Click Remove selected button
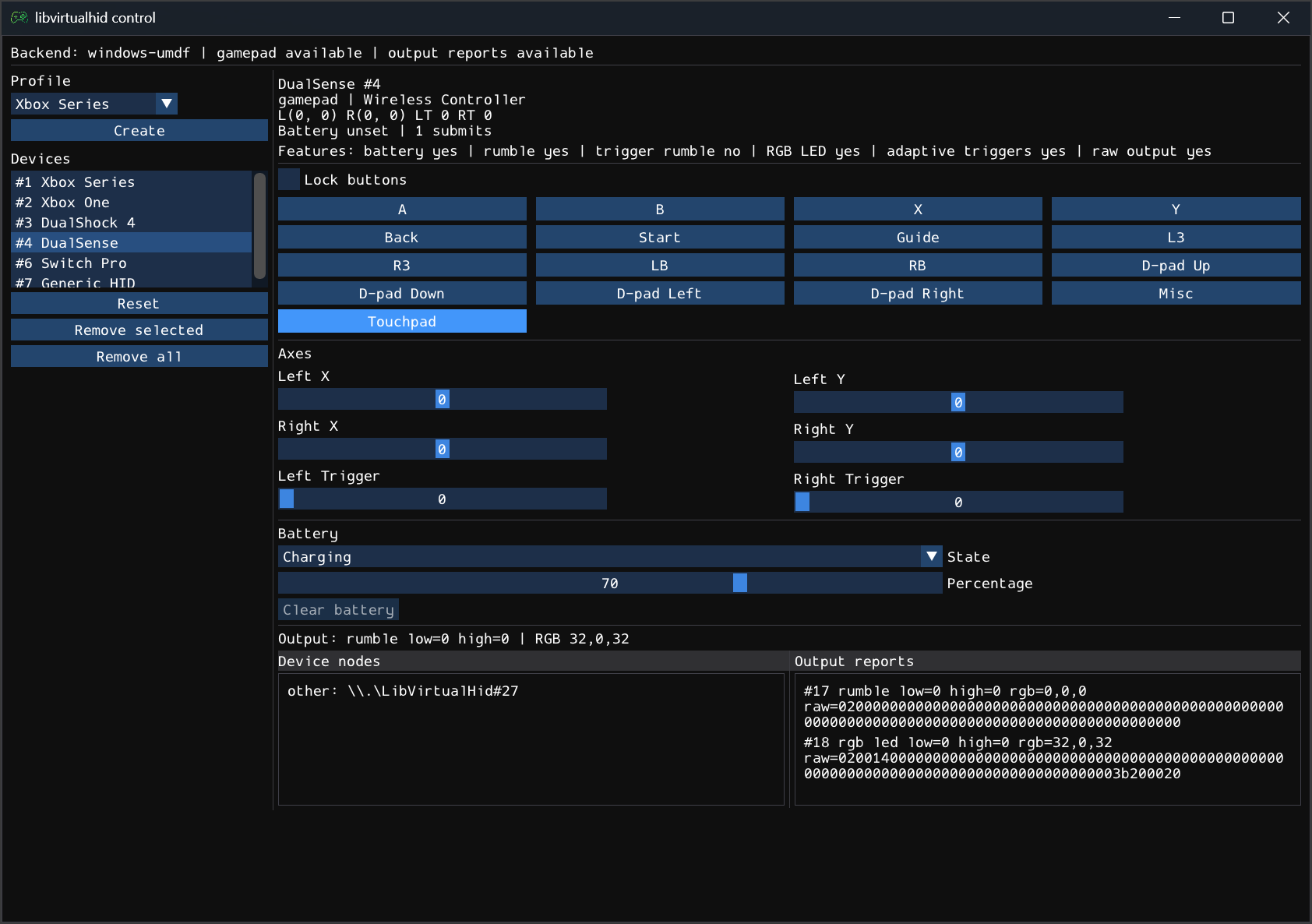Image resolution: width=1312 pixels, height=924 pixels. point(139,330)
